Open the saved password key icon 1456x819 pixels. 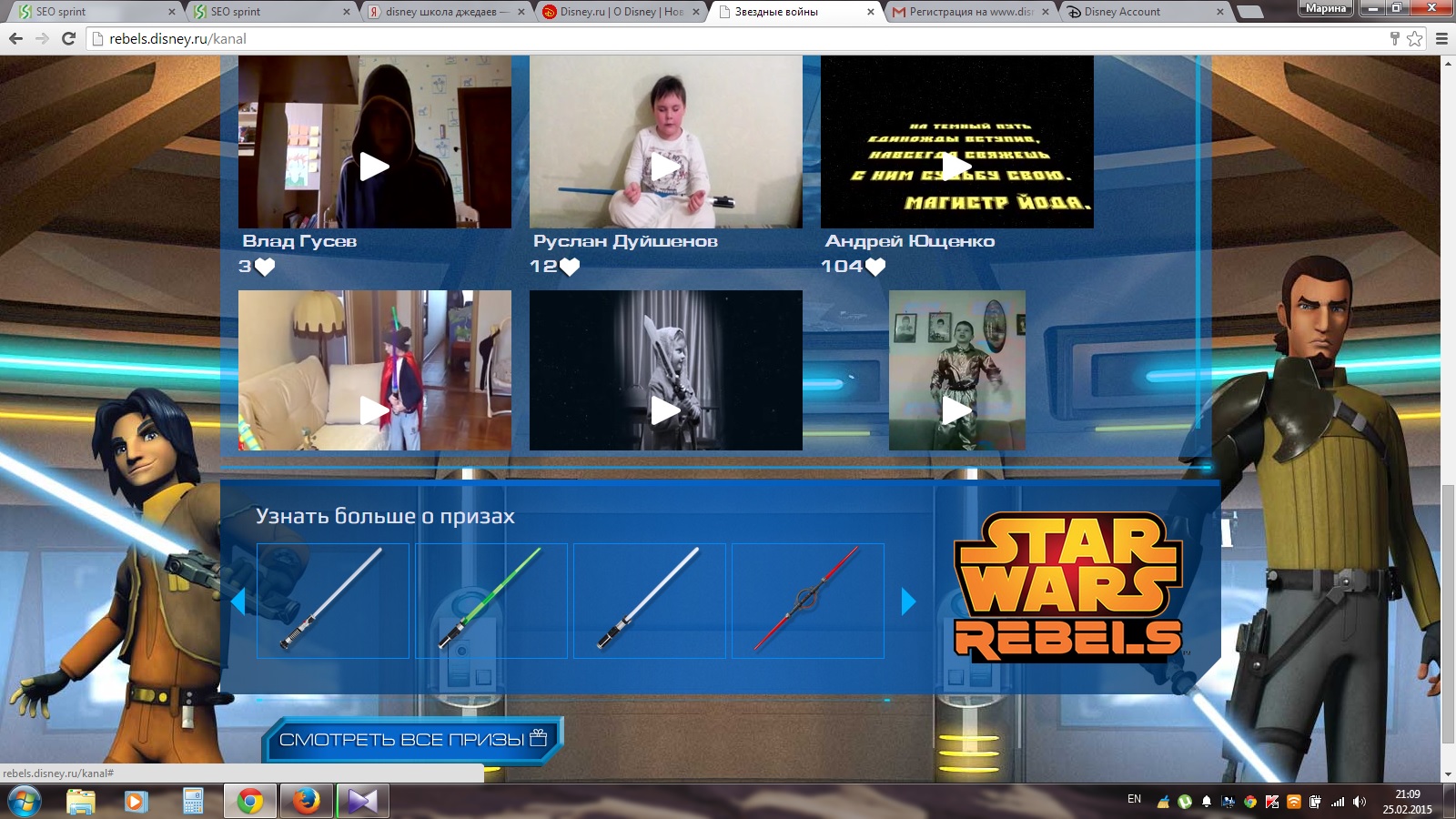click(1394, 38)
